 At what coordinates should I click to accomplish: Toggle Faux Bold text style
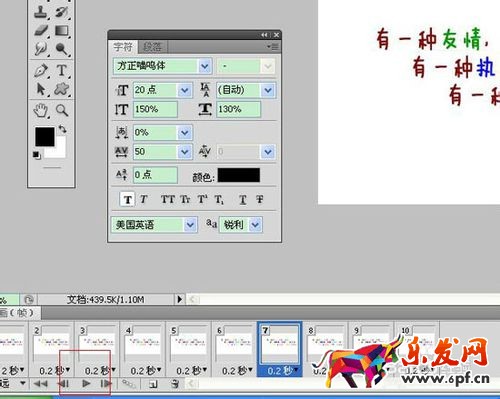[127, 199]
